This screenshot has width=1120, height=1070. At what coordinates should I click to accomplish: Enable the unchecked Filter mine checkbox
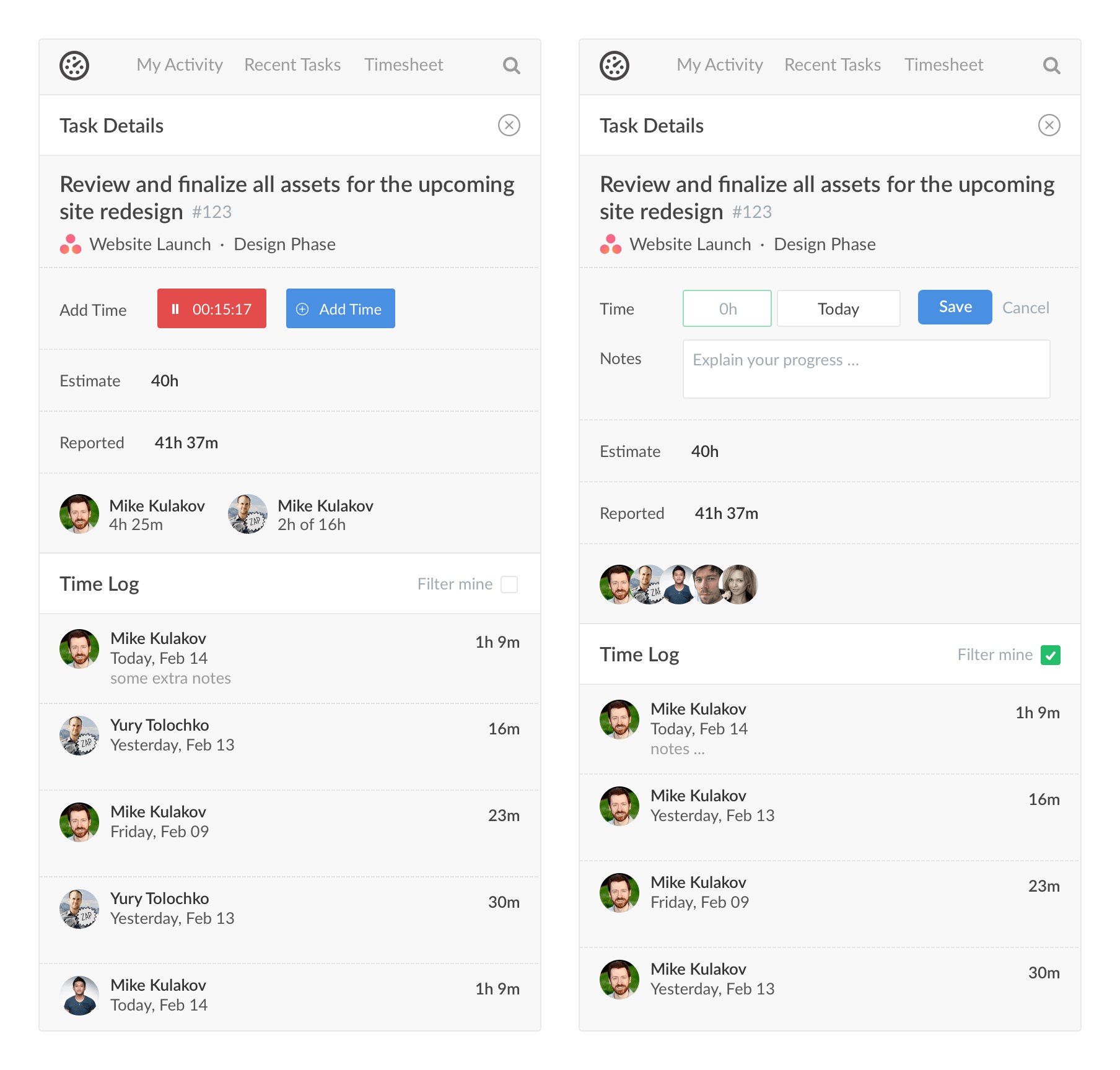pyautogui.click(x=509, y=584)
